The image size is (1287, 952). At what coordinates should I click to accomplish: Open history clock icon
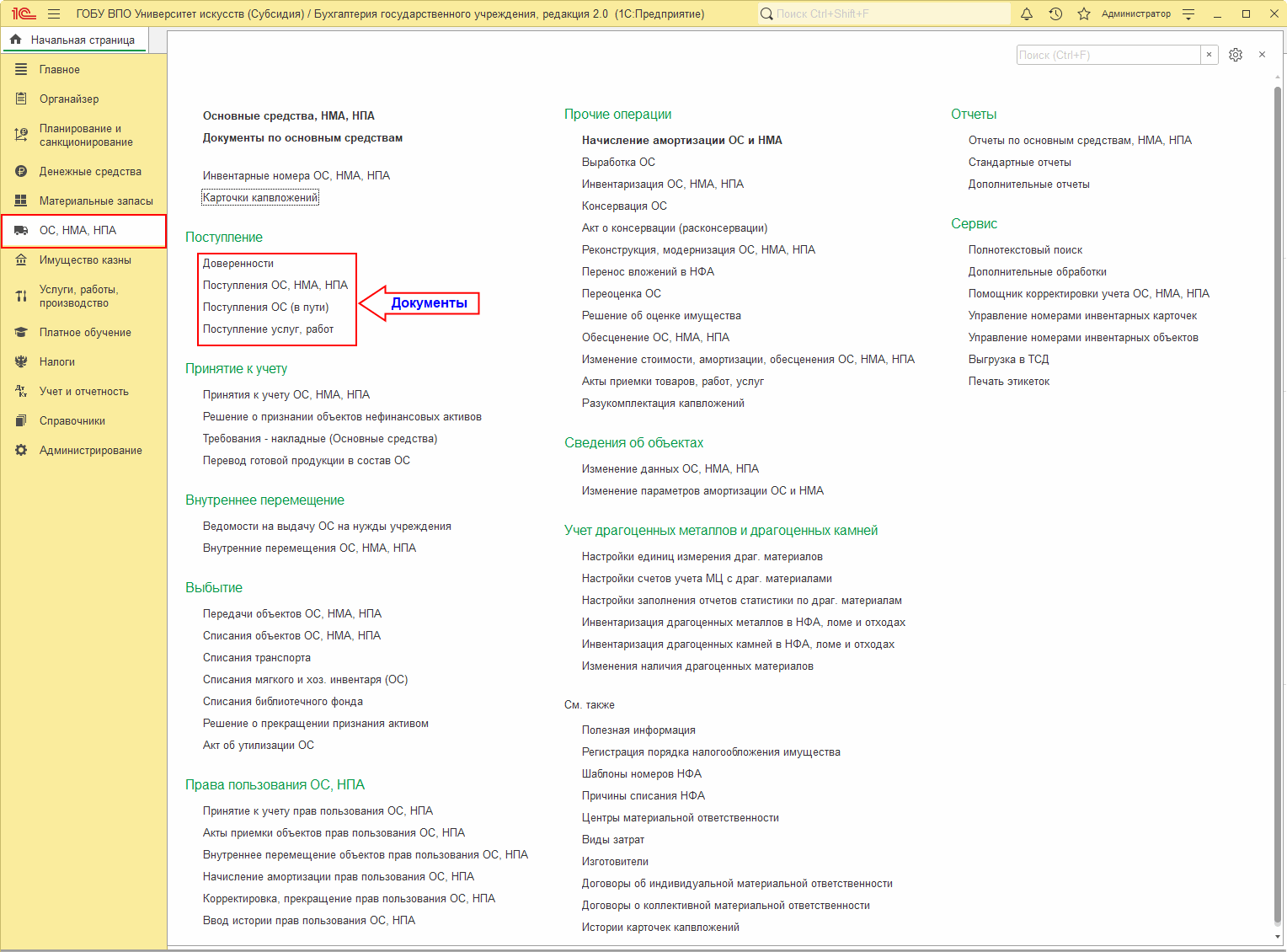[1055, 13]
